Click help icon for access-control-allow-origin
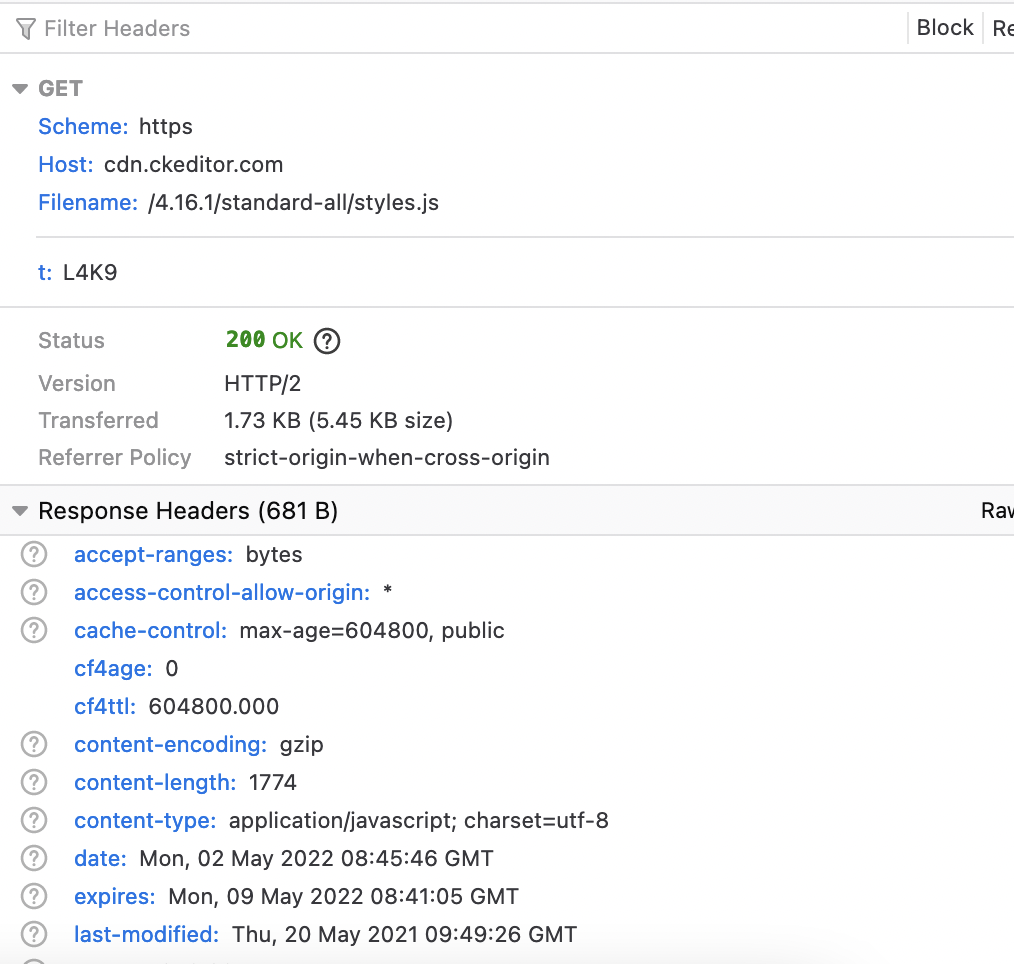The width and height of the screenshot is (1014, 964). pos(33,592)
